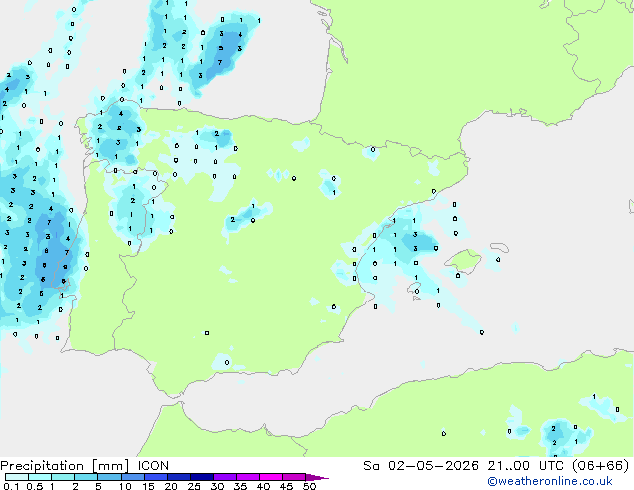Click the weatheronline.co.uk copyright link
Image resolution: width=634 pixels, height=490 pixels.
point(550,481)
